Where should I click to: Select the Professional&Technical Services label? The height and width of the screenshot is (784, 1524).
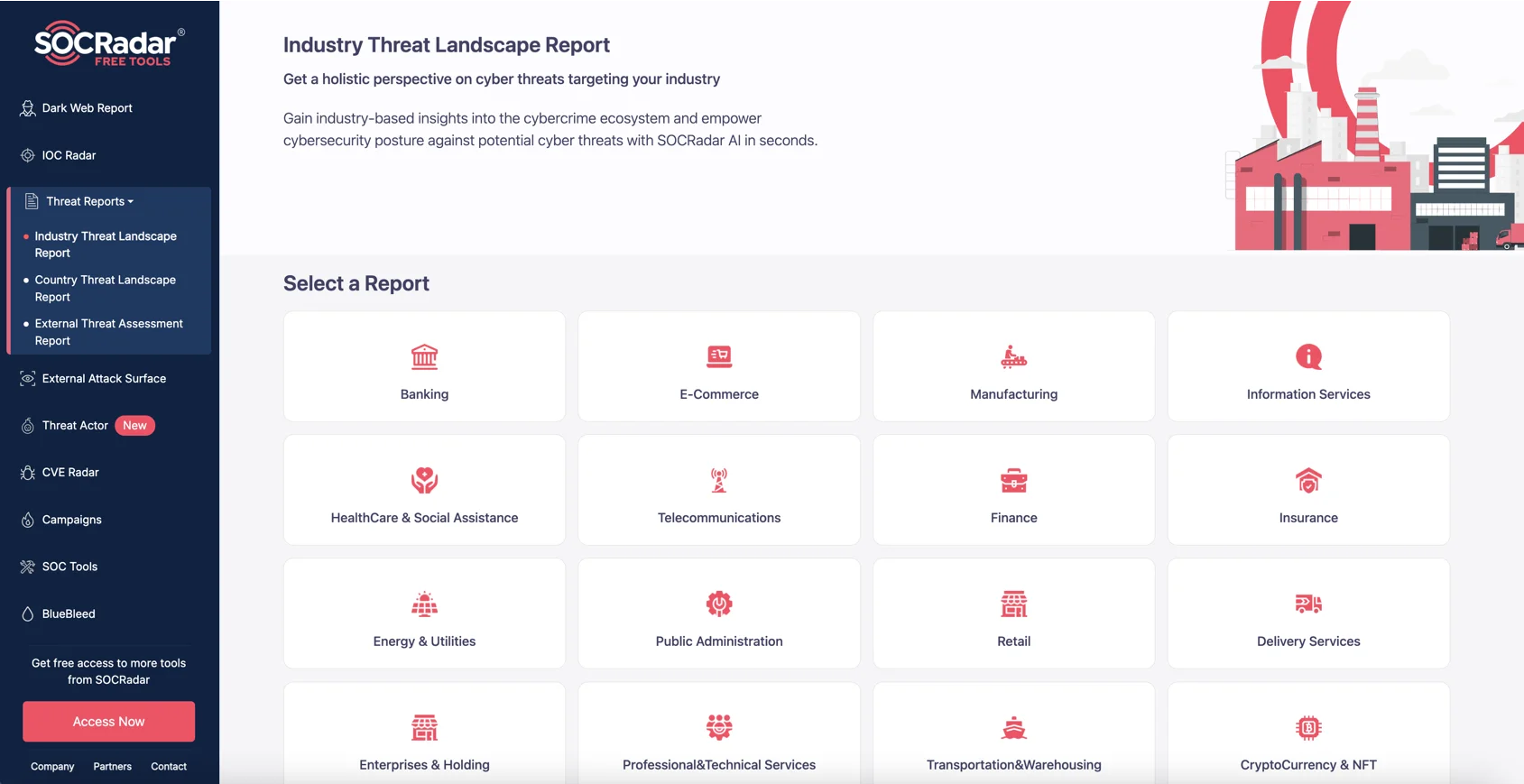click(x=719, y=765)
